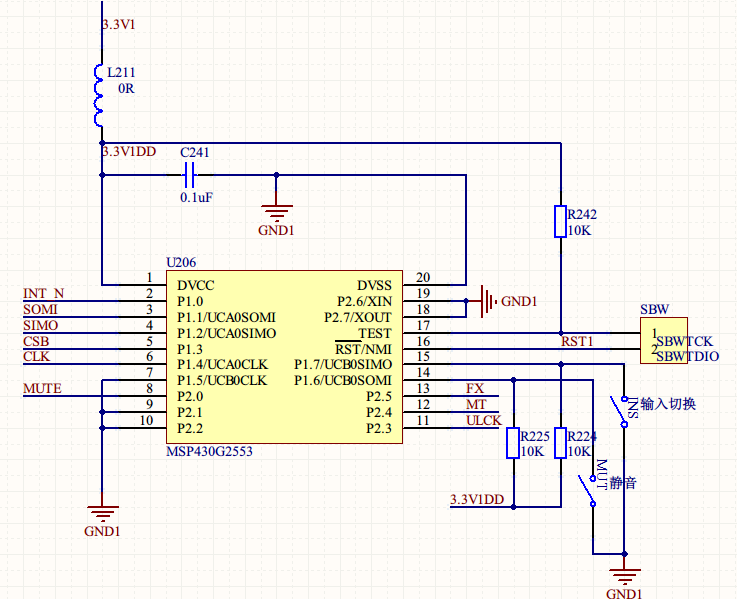This screenshot has height=599, width=737.
Task: Click the MUT mute switch symbol
Action: pos(588,491)
